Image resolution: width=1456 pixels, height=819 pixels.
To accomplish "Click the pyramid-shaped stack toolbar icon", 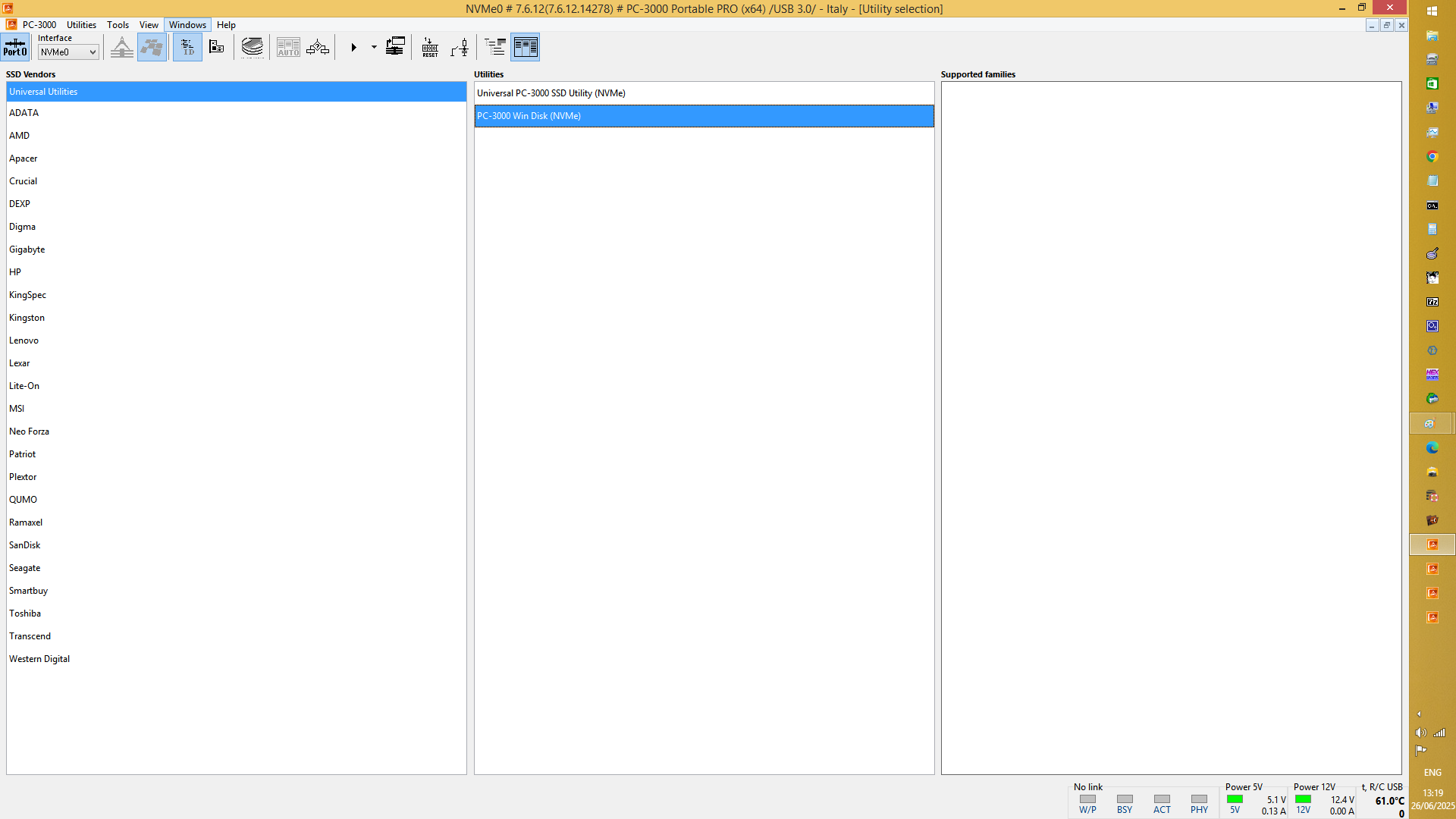I will [121, 47].
